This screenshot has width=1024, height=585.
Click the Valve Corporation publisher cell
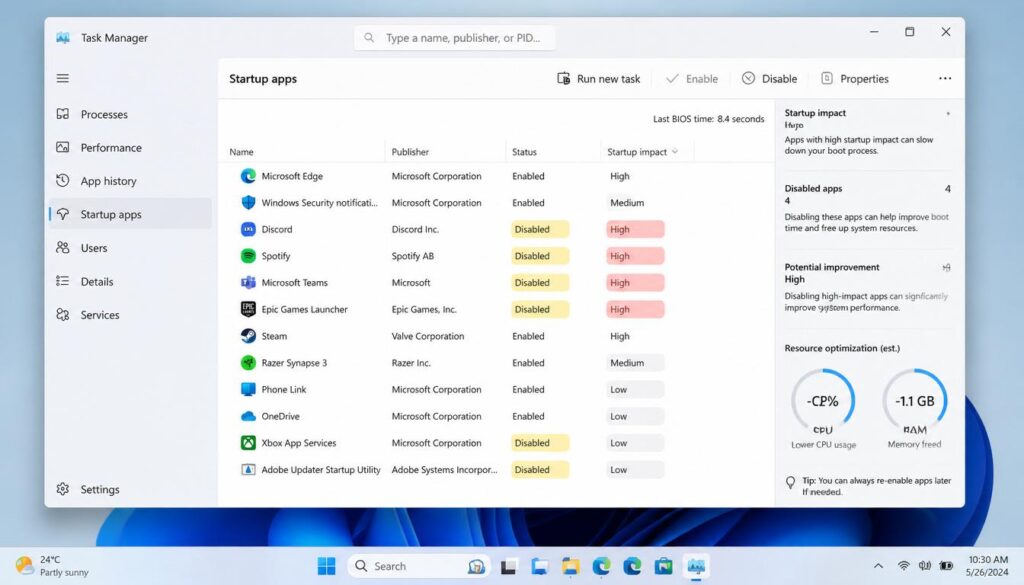pyautogui.click(x=428, y=336)
